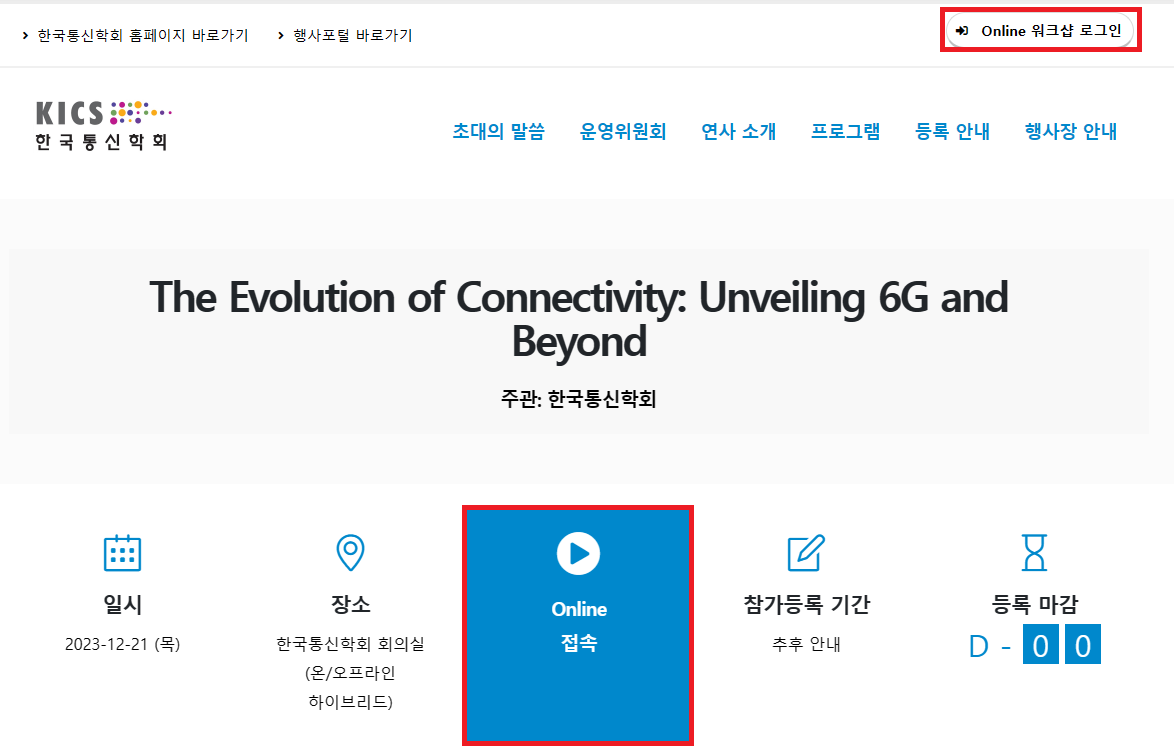Screen dimensions: 1174x755
Task: Open the 등록 안내 menu
Action: pos(952,131)
